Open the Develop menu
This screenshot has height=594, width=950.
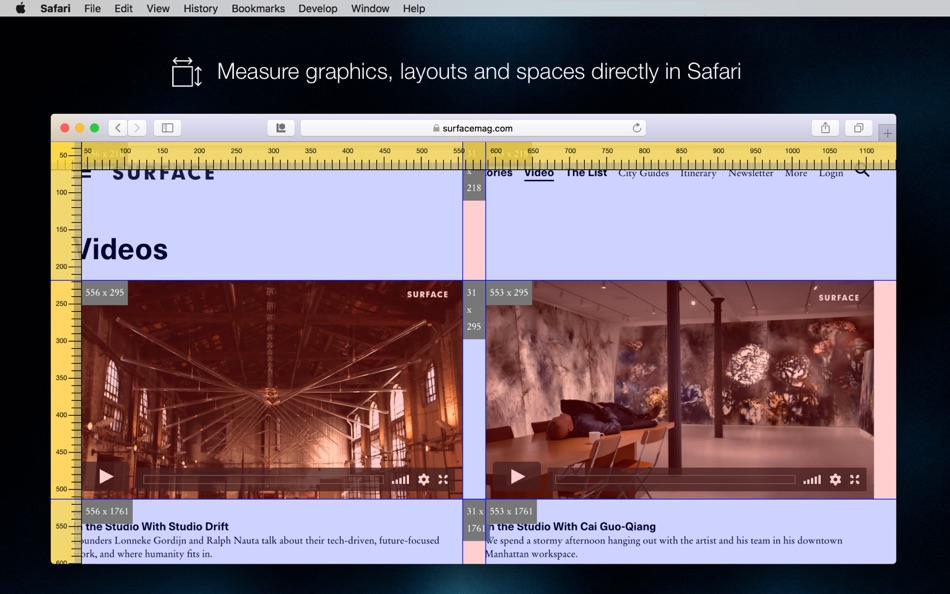(317, 8)
